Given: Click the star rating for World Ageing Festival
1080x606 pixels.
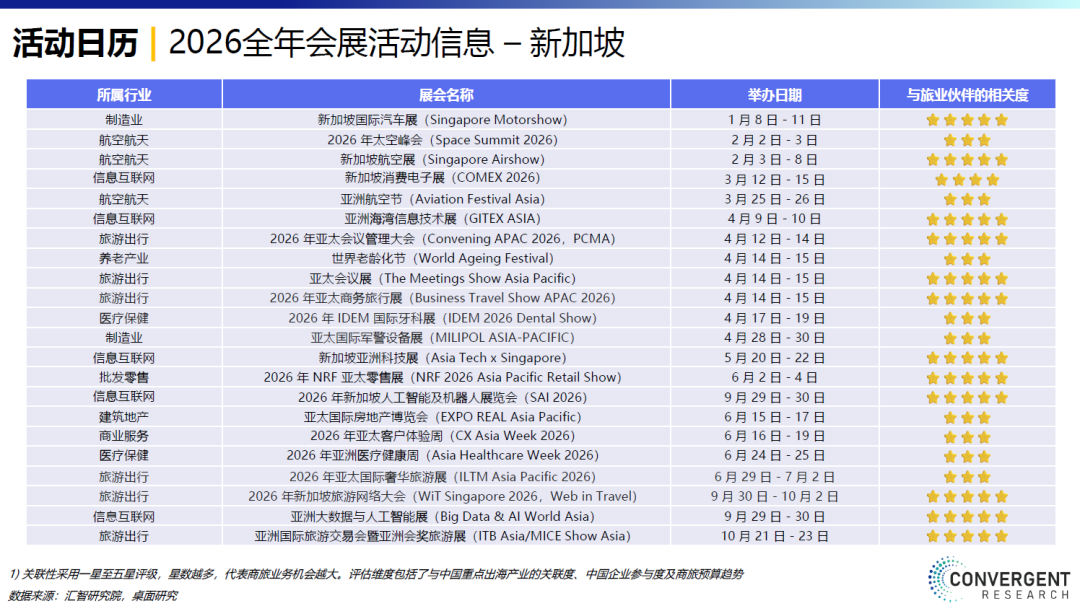Looking at the screenshot, I should coord(967,259).
